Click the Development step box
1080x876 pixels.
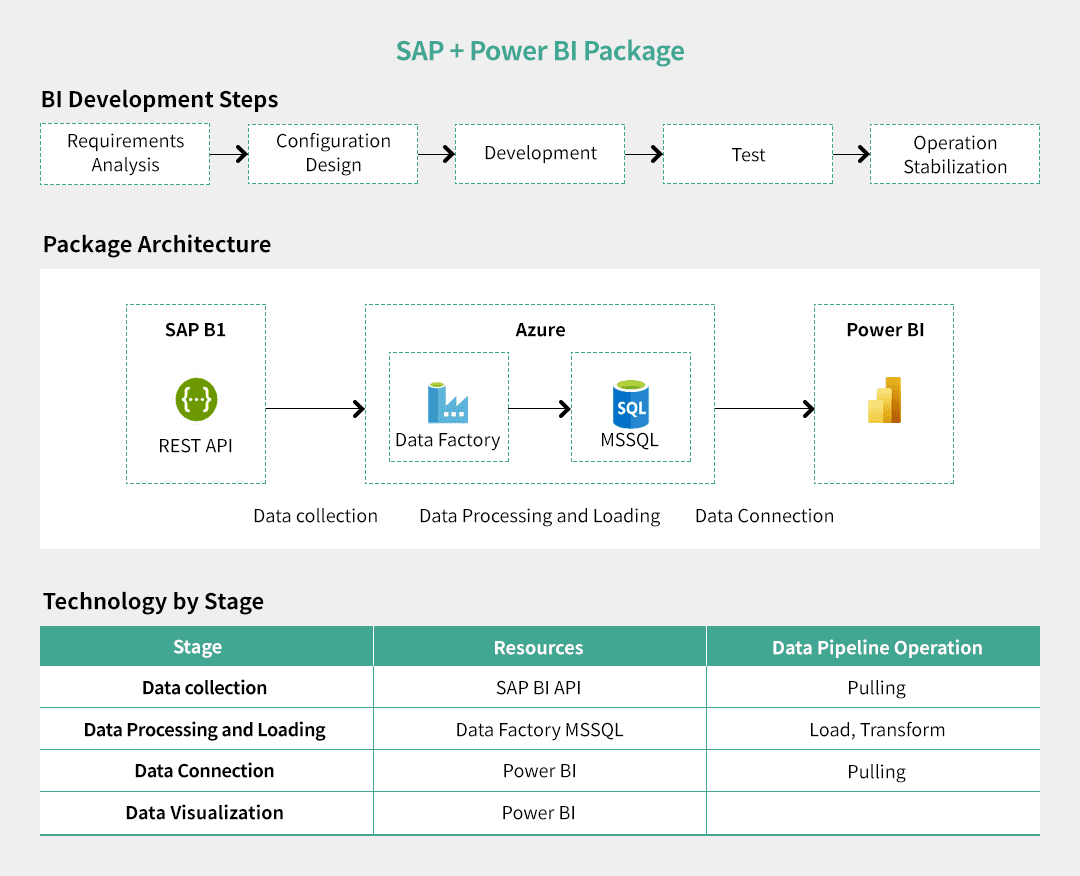point(540,154)
